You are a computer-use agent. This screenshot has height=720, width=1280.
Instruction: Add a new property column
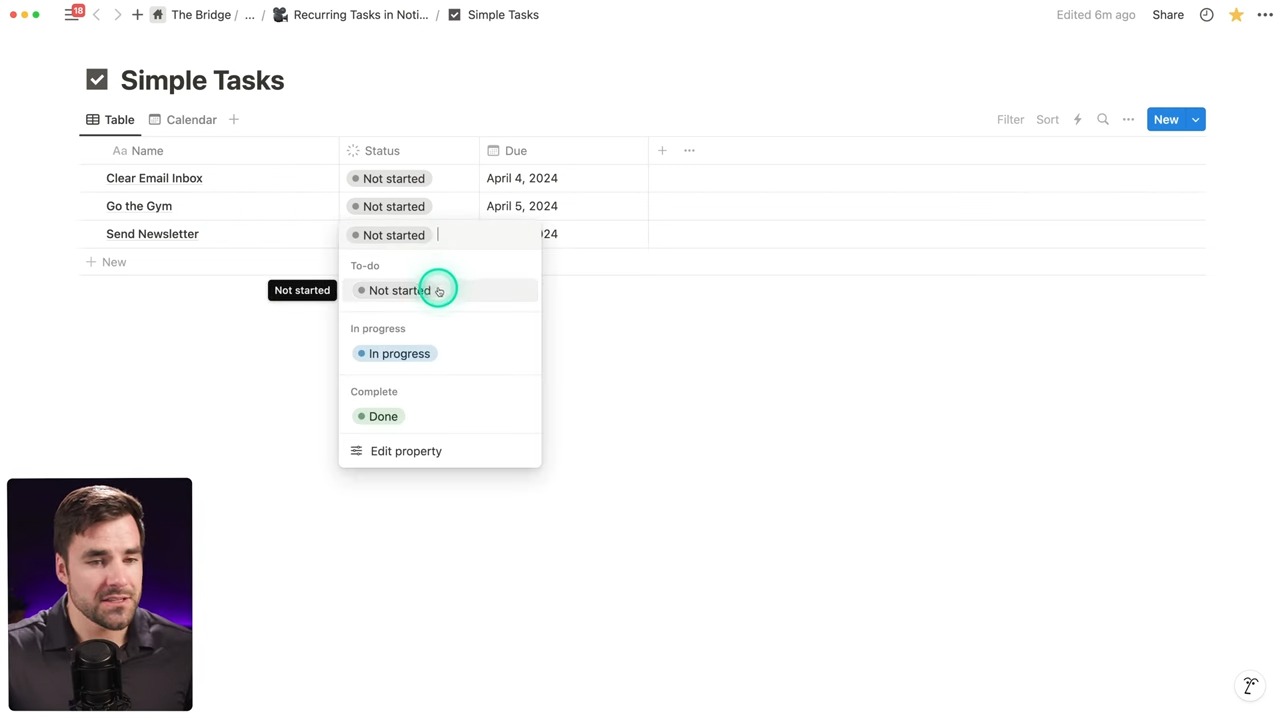pos(662,151)
